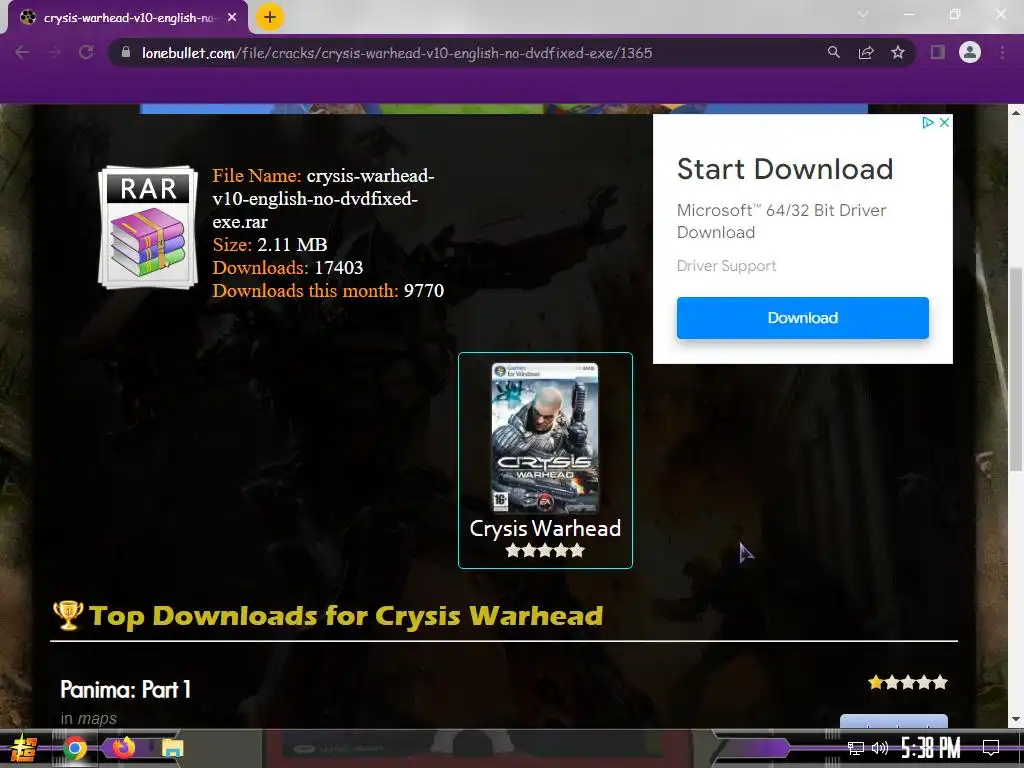Close the crysis-warhead browser tab
Image resolution: width=1024 pixels, height=768 pixels.
(232, 18)
